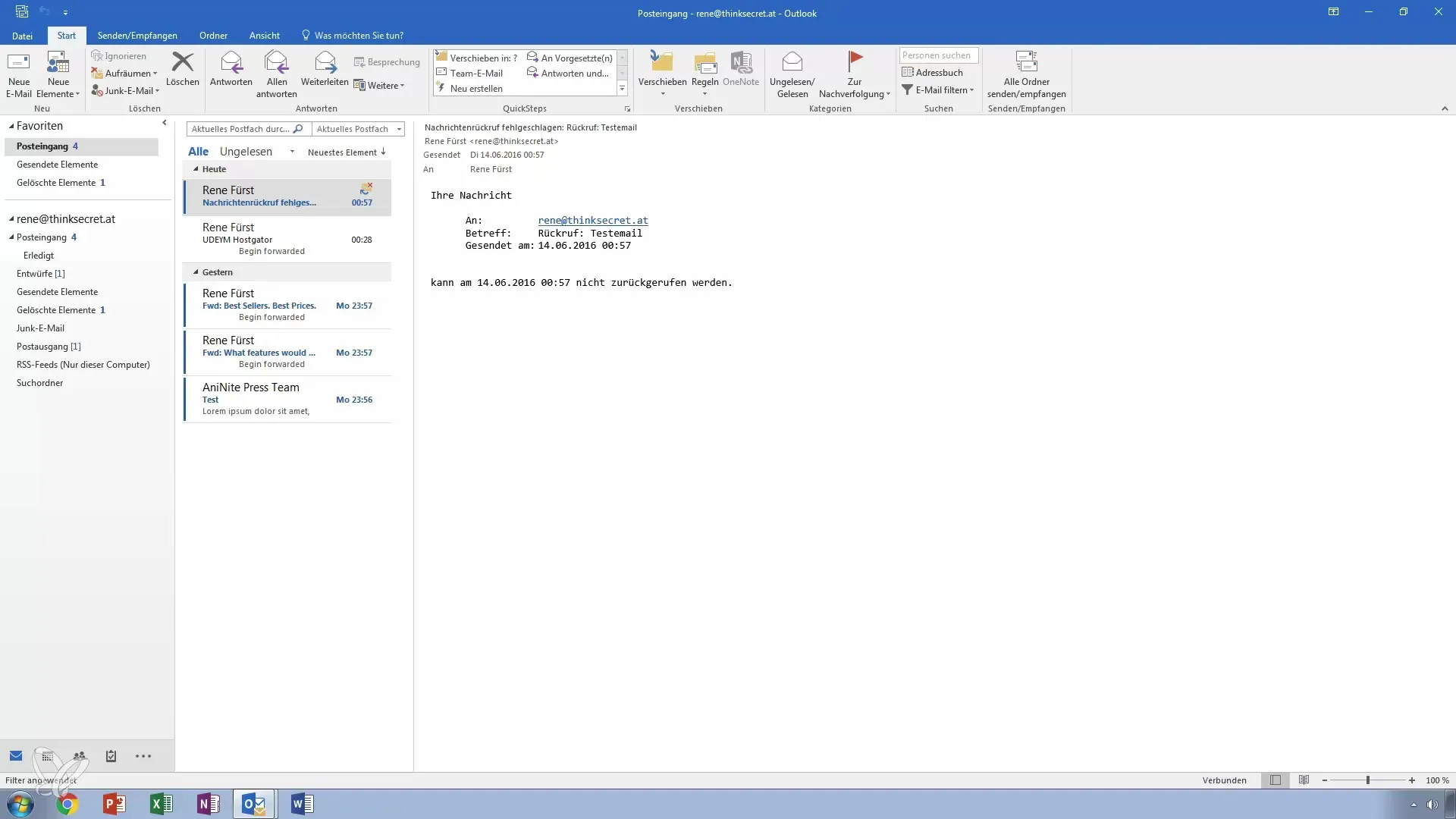This screenshot has width=1456, height=819.
Task: Reply using the Antworten button
Action: pos(231,69)
